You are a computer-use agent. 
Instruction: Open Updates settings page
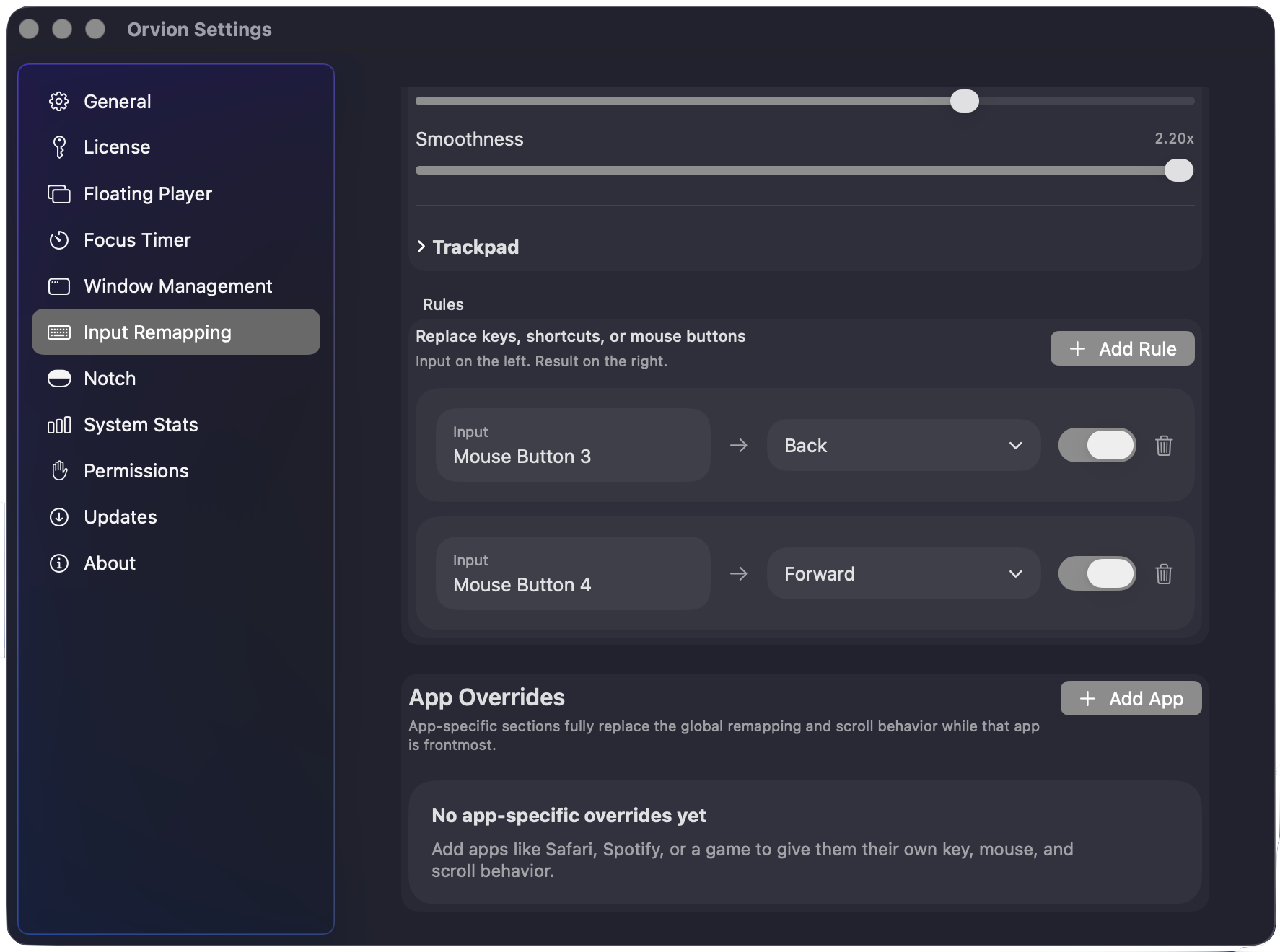pyautogui.click(x=176, y=517)
